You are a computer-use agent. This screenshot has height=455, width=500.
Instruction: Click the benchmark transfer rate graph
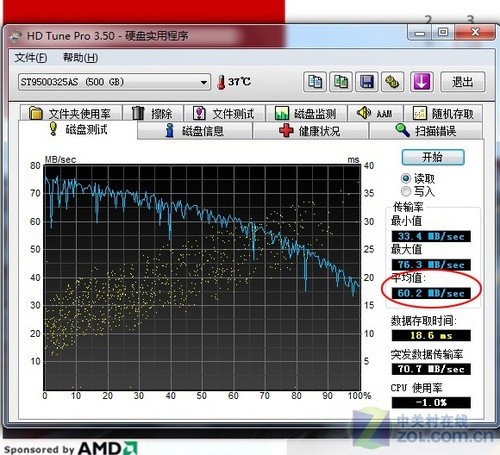(202, 277)
